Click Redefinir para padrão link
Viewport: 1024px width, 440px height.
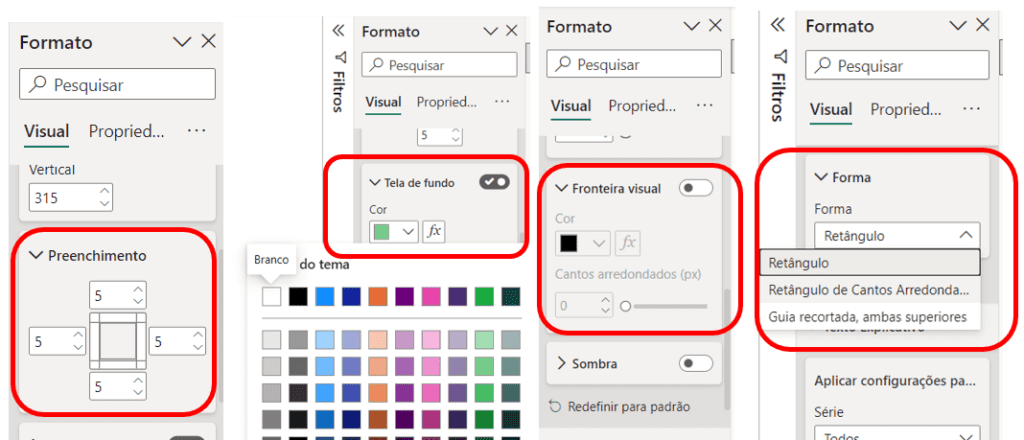click(x=629, y=407)
